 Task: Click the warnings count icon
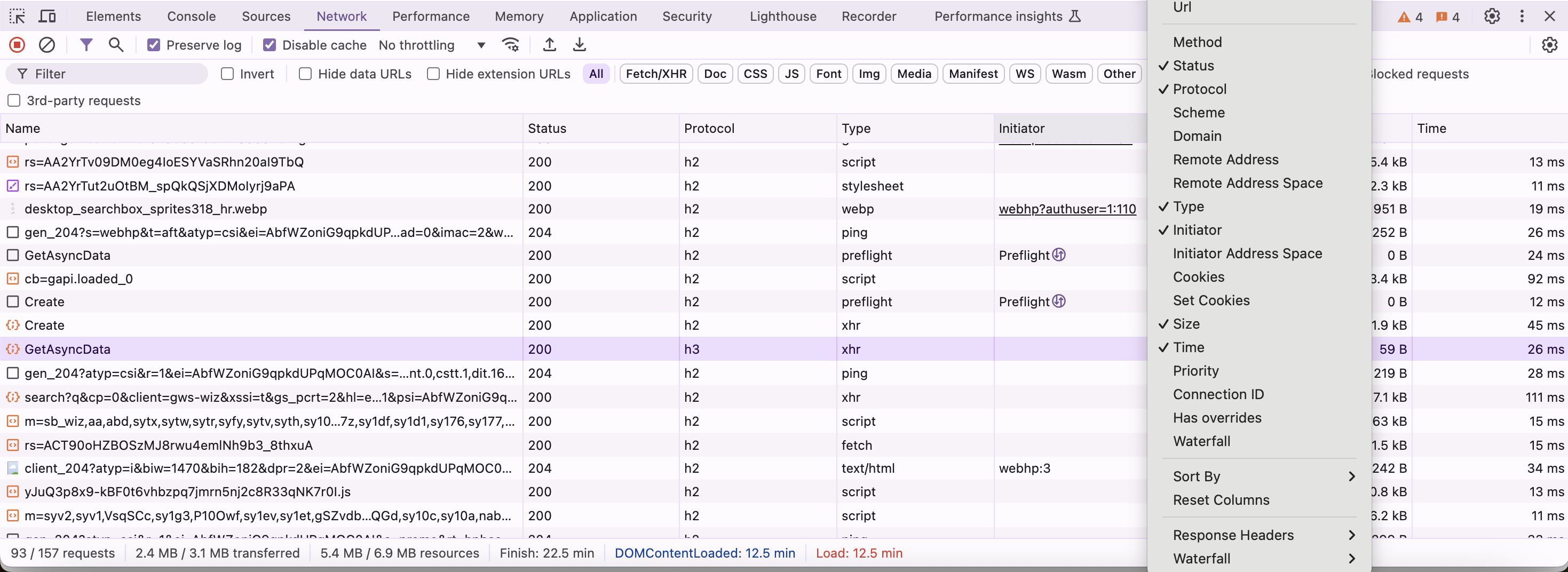(x=1409, y=17)
